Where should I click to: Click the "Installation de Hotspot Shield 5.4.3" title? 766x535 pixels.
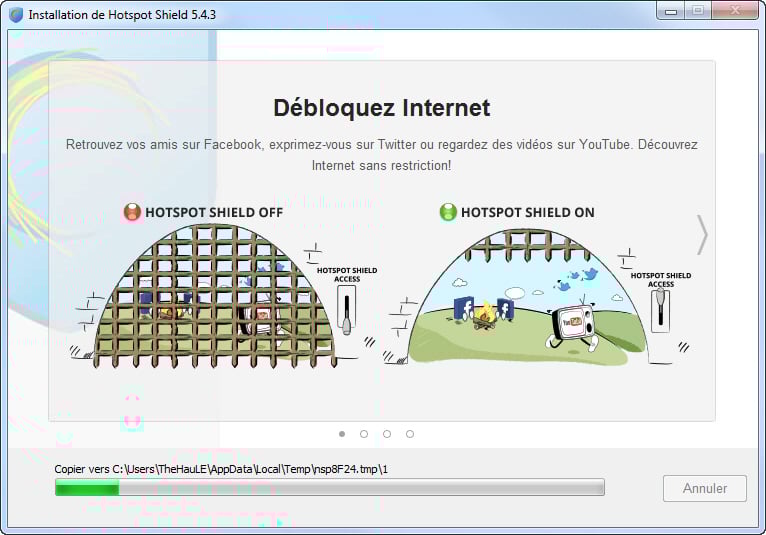click(x=122, y=15)
